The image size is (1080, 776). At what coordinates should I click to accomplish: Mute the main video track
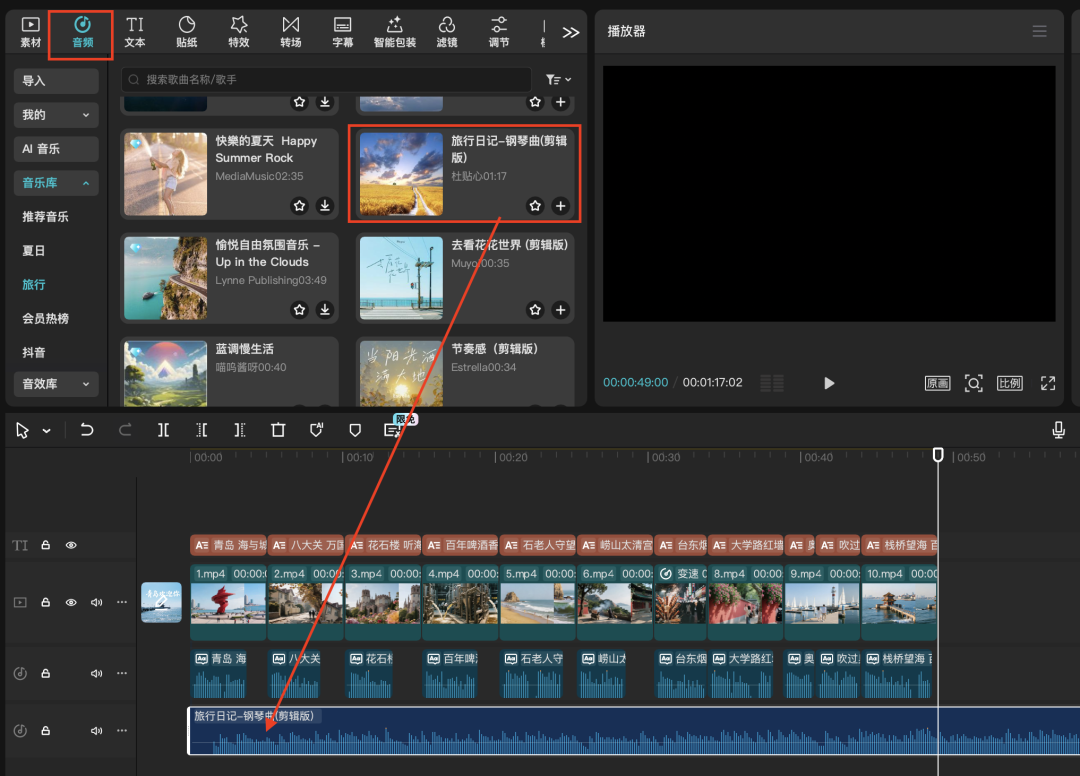97,603
